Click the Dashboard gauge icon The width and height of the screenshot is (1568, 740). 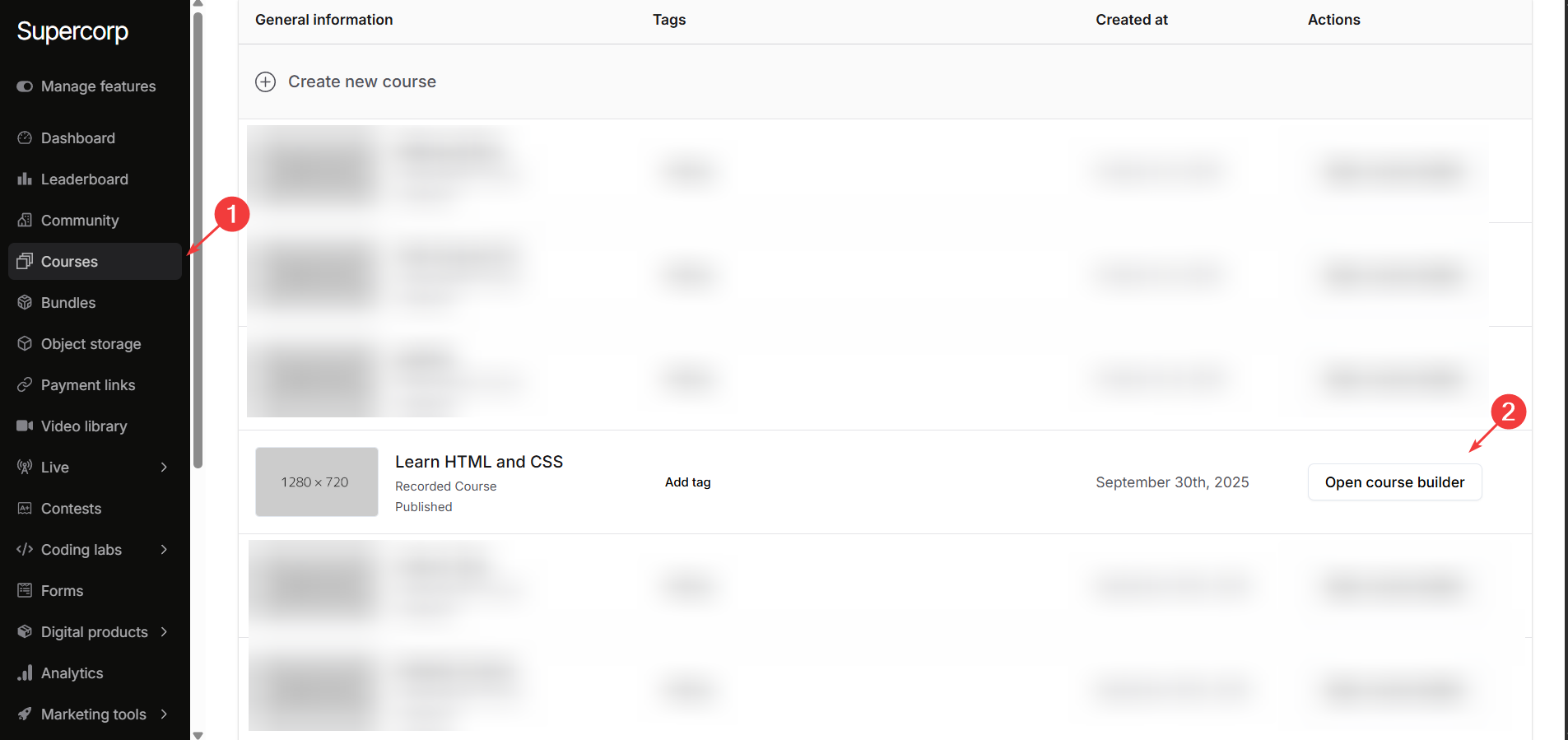pyautogui.click(x=25, y=138)
